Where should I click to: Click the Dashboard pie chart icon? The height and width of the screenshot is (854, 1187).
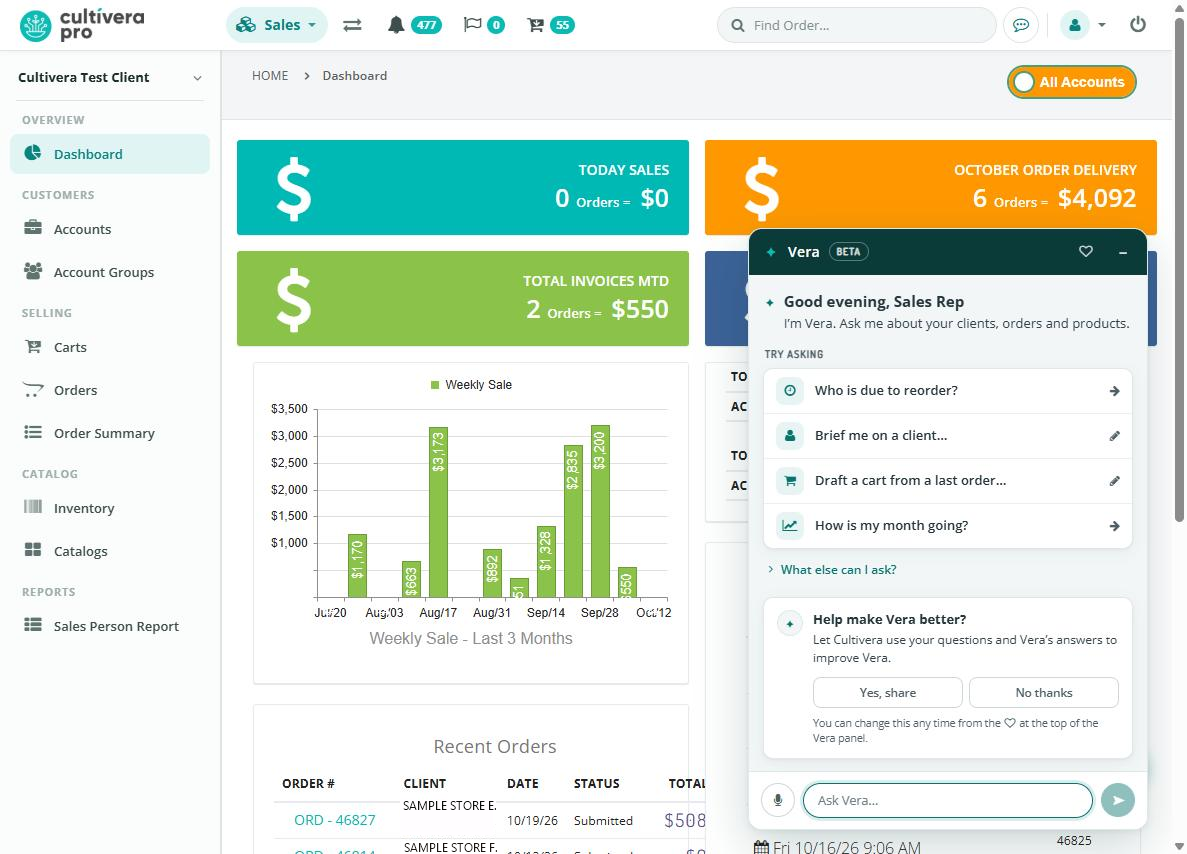[x=33, y=153]
